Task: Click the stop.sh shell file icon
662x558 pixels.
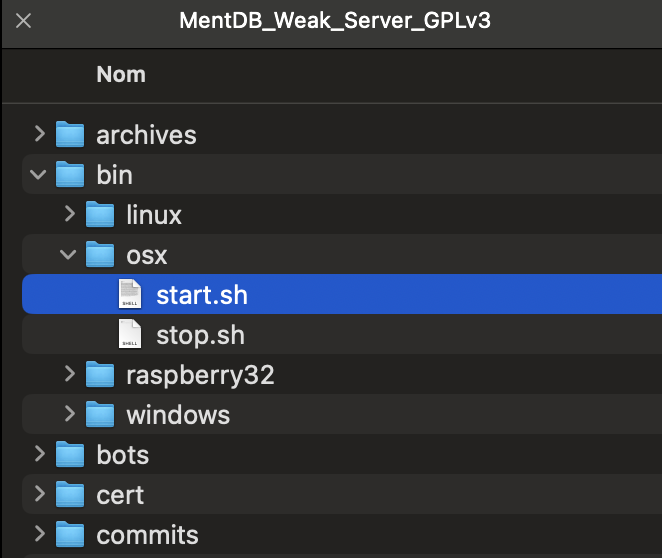Action: [x=130, y=334]
